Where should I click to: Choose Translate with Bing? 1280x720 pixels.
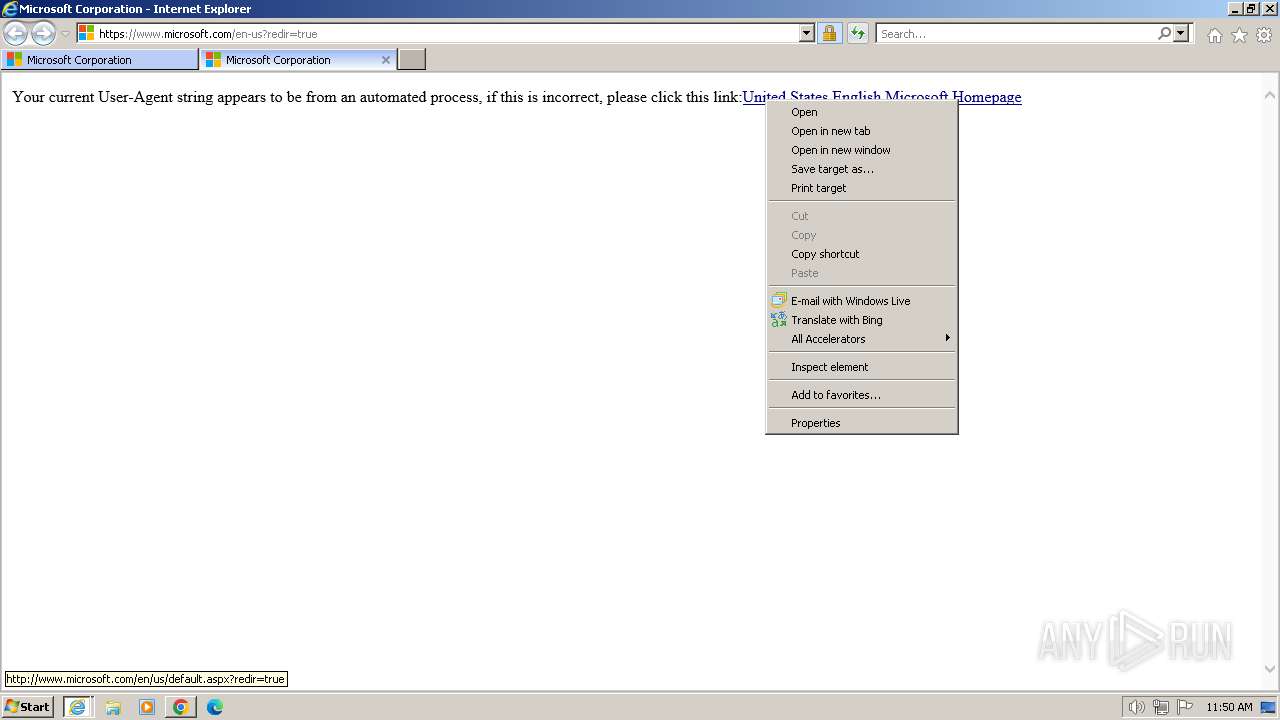pos(861,320)
